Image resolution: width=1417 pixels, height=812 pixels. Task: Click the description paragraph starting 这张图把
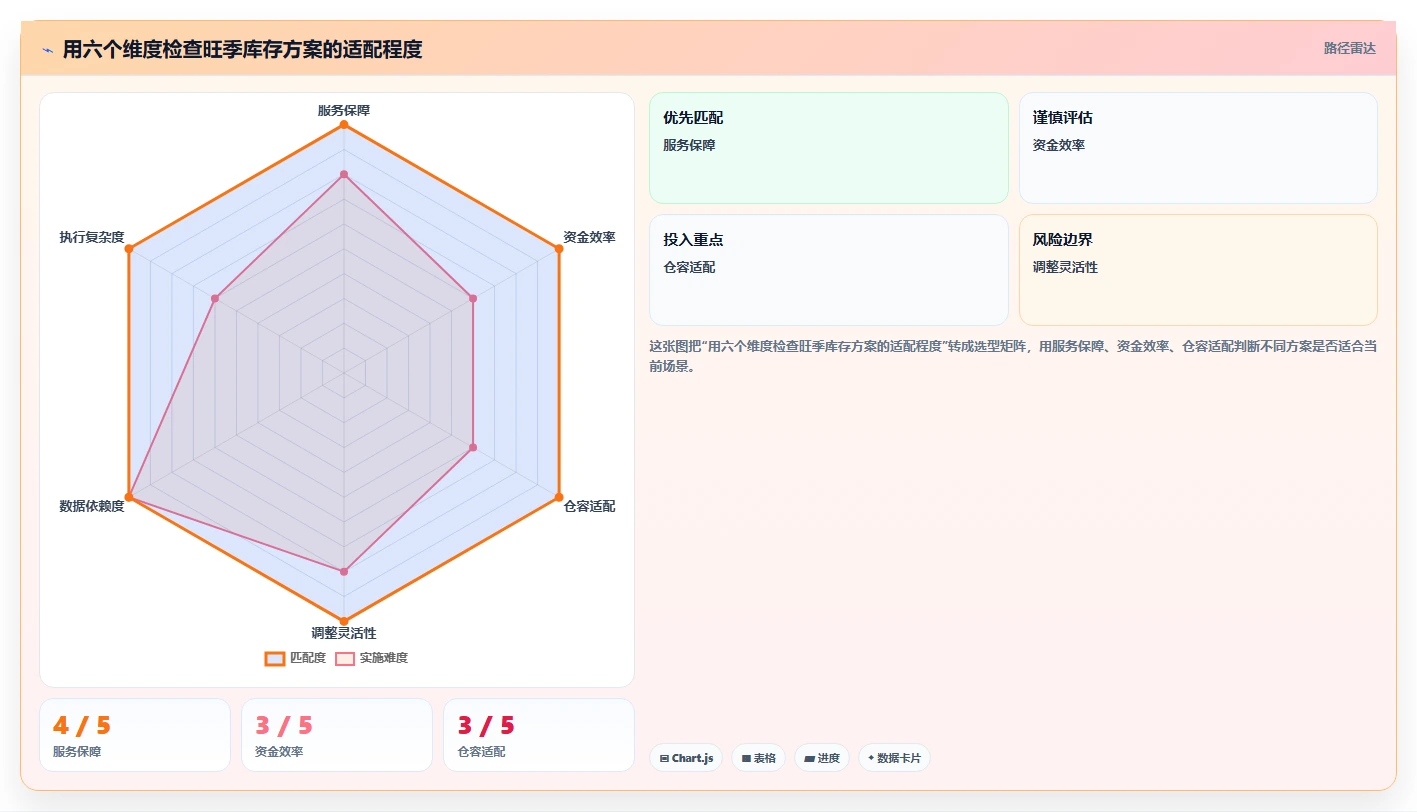coord(1013,356)
